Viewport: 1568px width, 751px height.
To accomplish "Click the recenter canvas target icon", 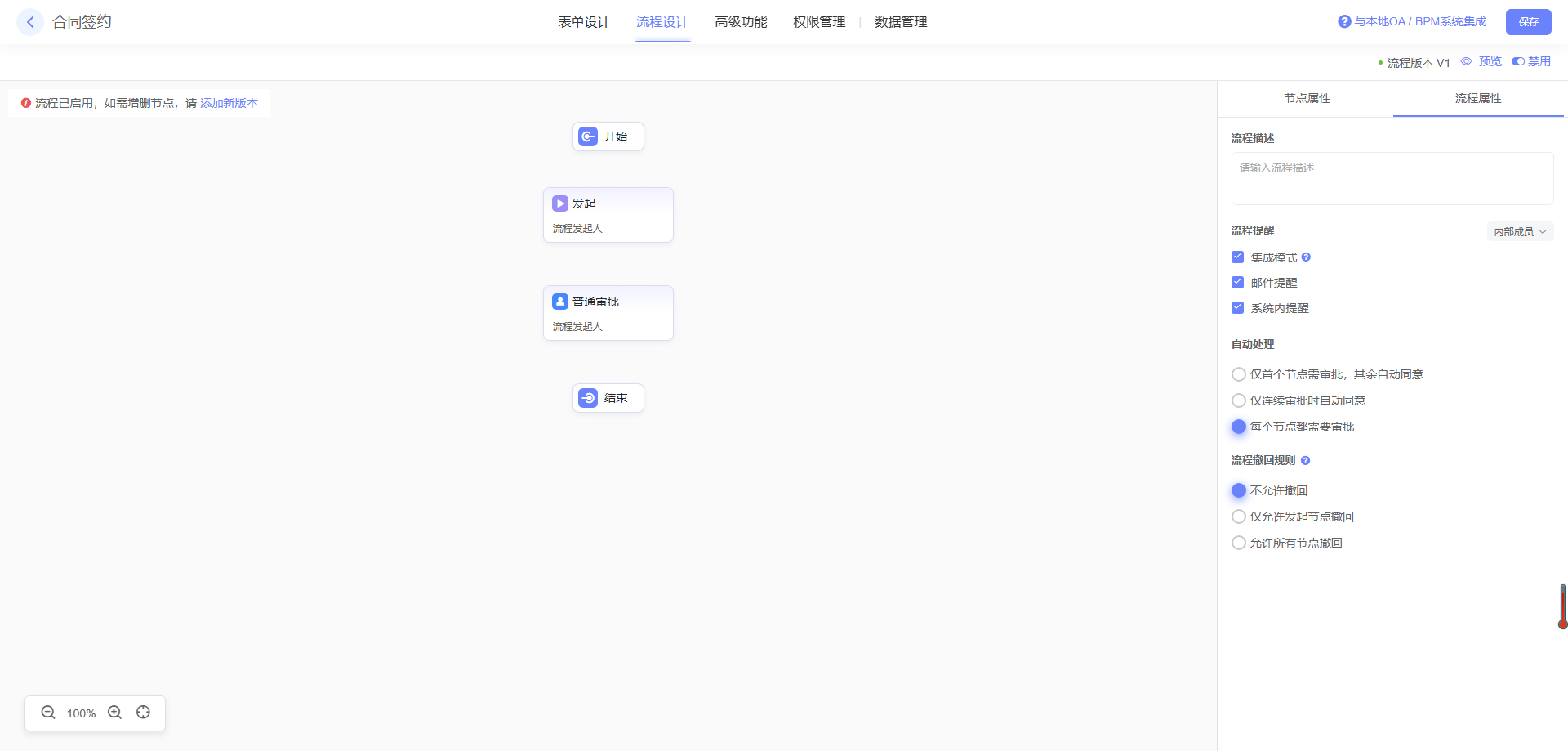I will [x=144, y=713].
